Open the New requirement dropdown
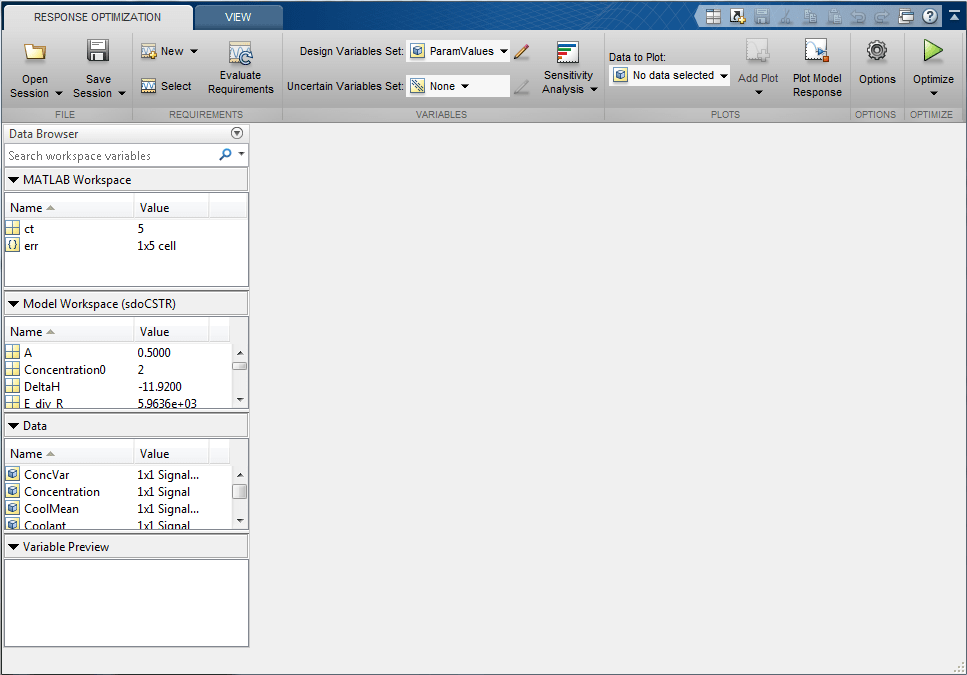Viewport: 967px width, 675px height. [x=169, y=51]
